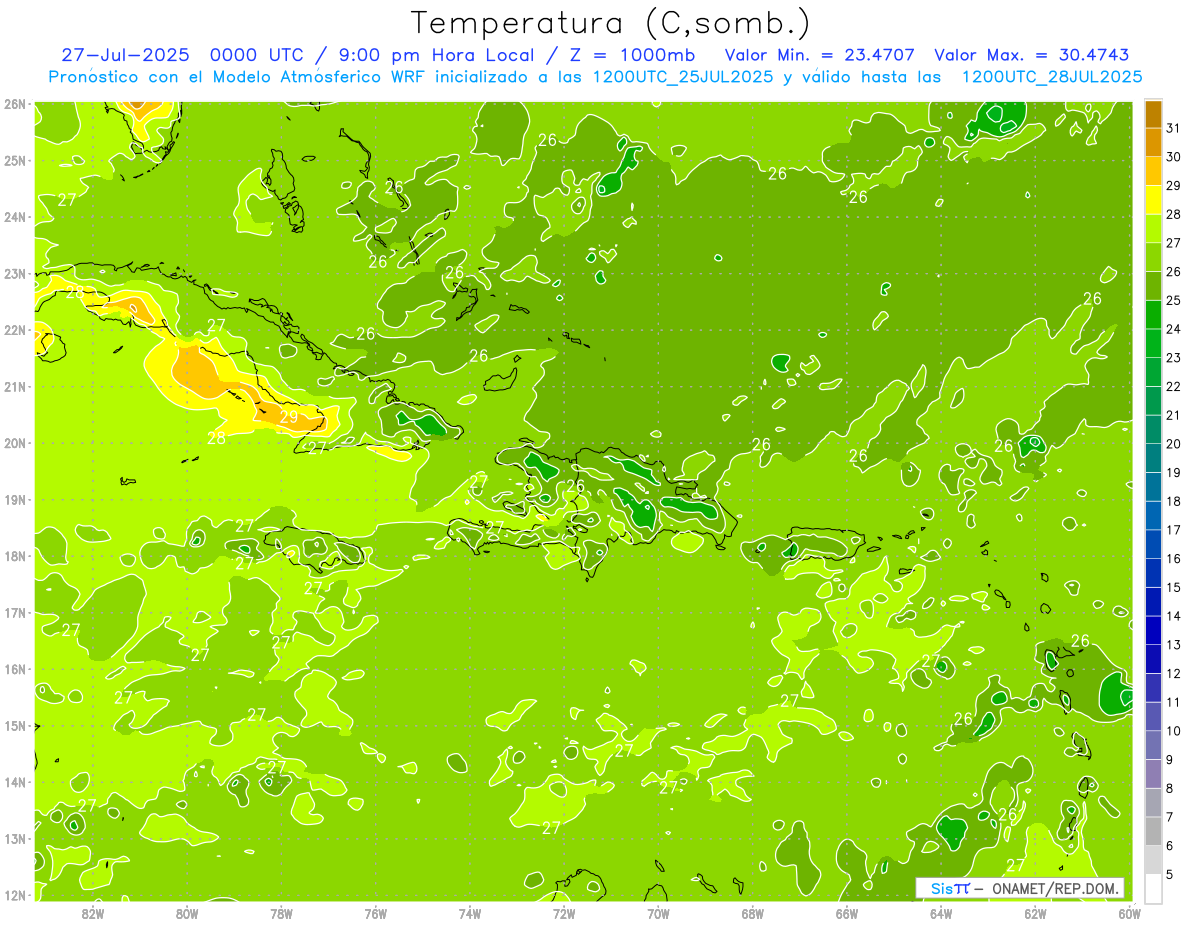Click the "20N" latitude axis label
This screenshot has width=1200, height=927.
(x=15, y=443)
